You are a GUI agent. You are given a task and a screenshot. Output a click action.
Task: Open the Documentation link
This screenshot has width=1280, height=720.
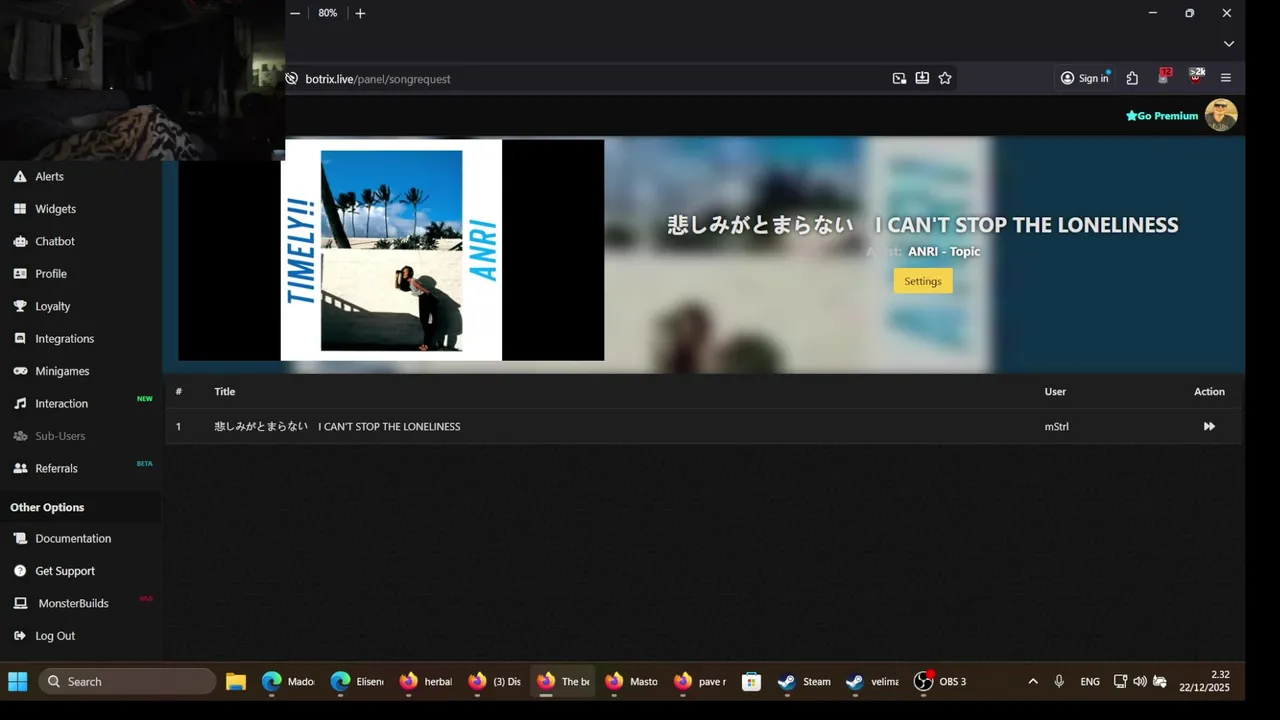73,538
